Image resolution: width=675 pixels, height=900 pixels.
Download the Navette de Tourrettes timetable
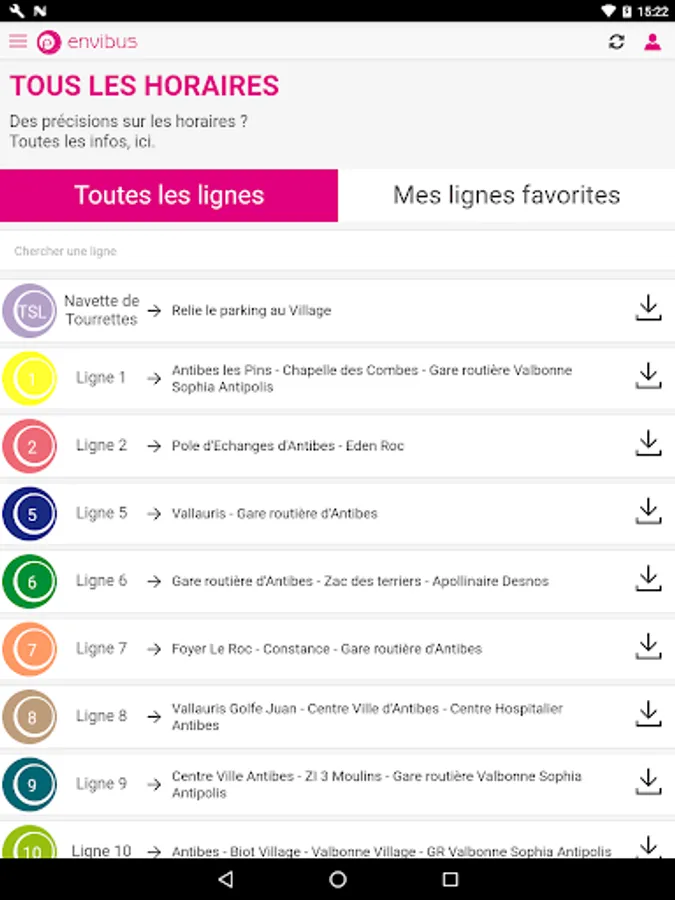click(648, 308)
